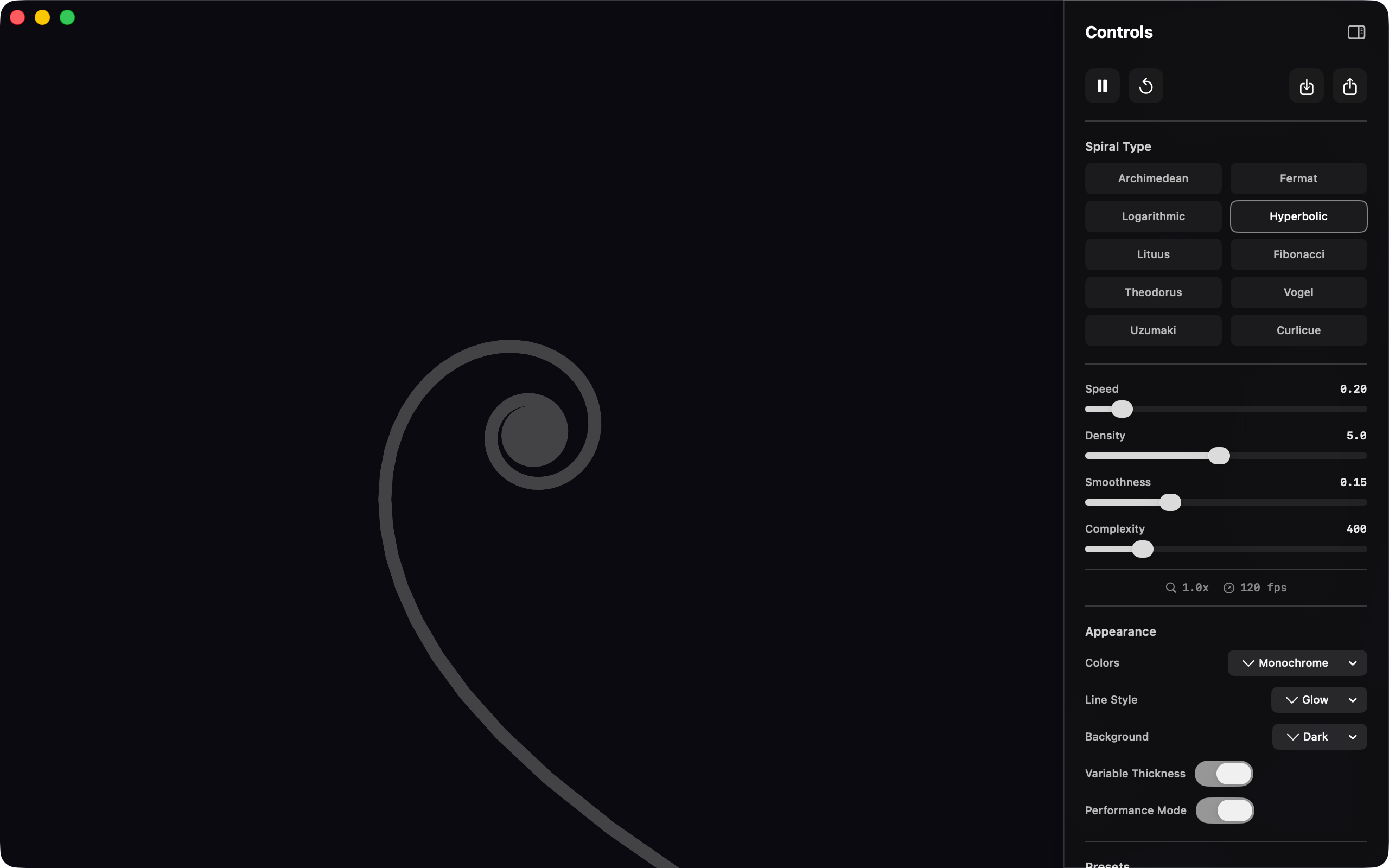1389x868 pixels.
Task: Open the Line Style Glow dropdown
Action: point(1319,700)
